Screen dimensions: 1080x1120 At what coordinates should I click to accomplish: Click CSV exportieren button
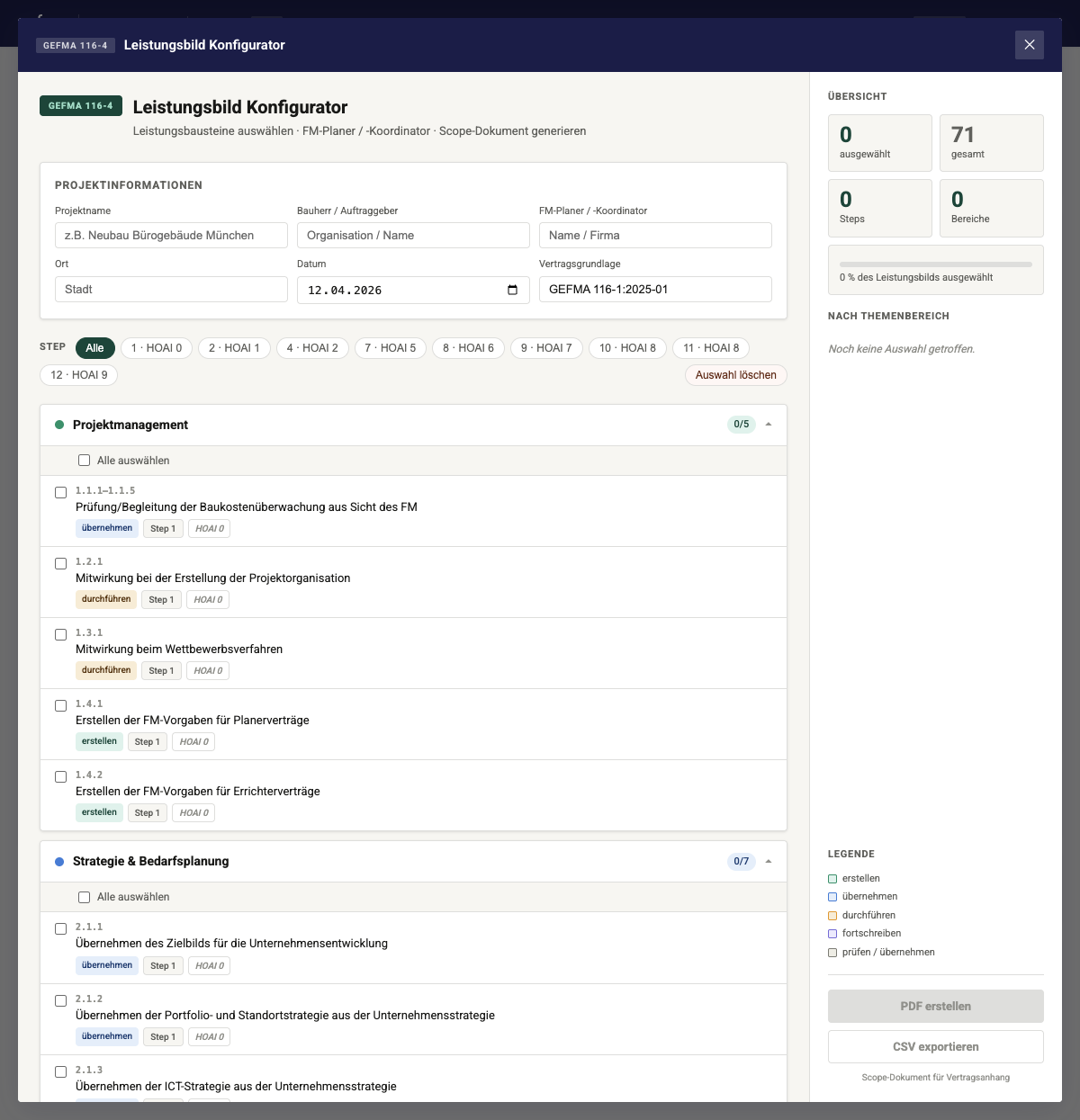click(936, 1047)
